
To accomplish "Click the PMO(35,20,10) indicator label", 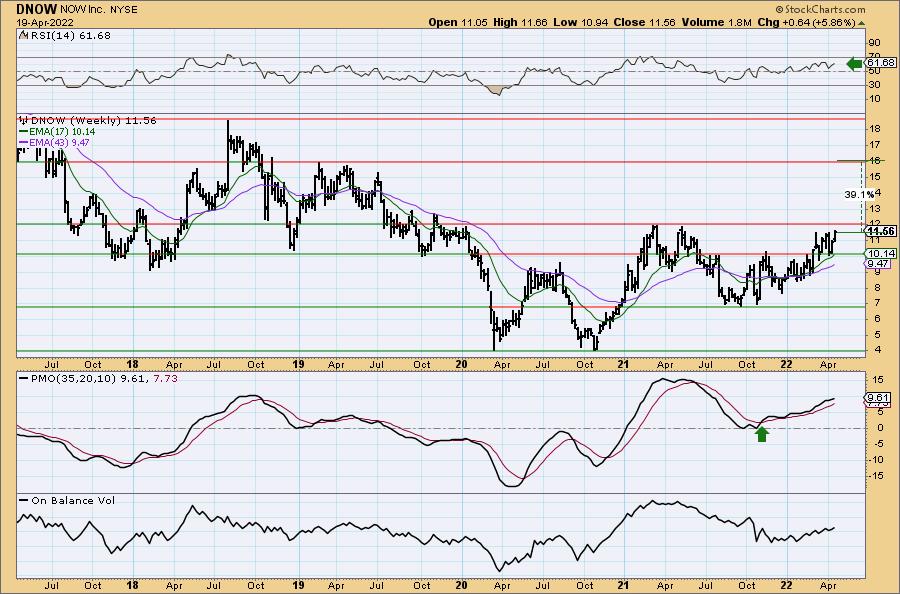I will pos(98,379).
